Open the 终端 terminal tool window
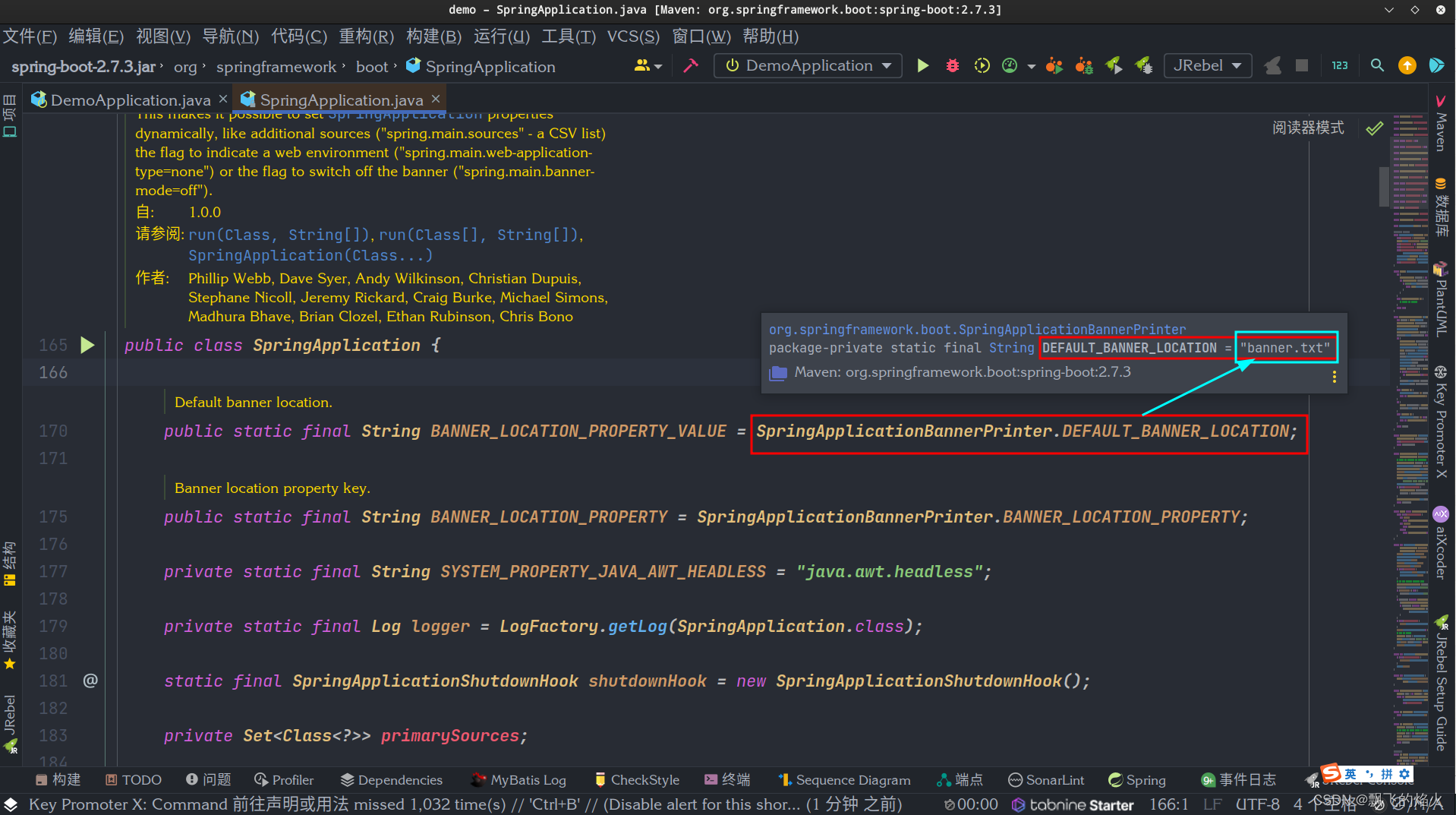1456x815 pixels. (727, 780)
